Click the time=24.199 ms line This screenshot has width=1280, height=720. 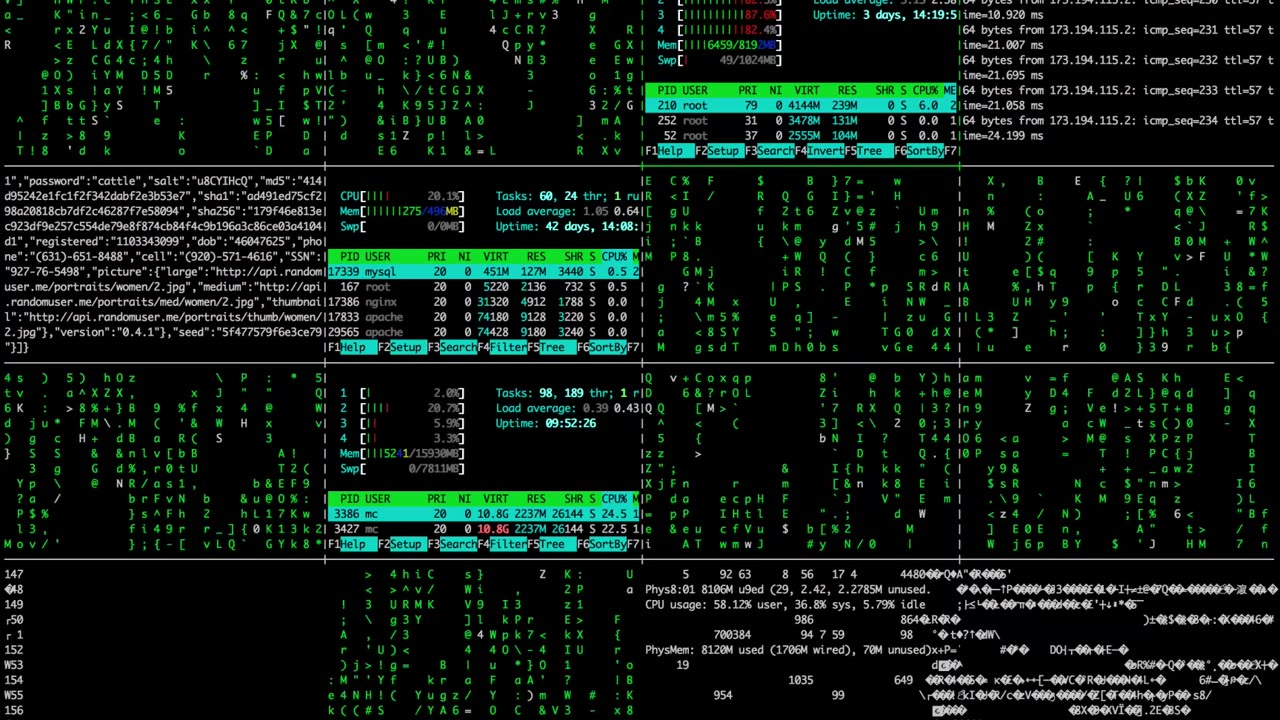click(x=1003, y=136)
